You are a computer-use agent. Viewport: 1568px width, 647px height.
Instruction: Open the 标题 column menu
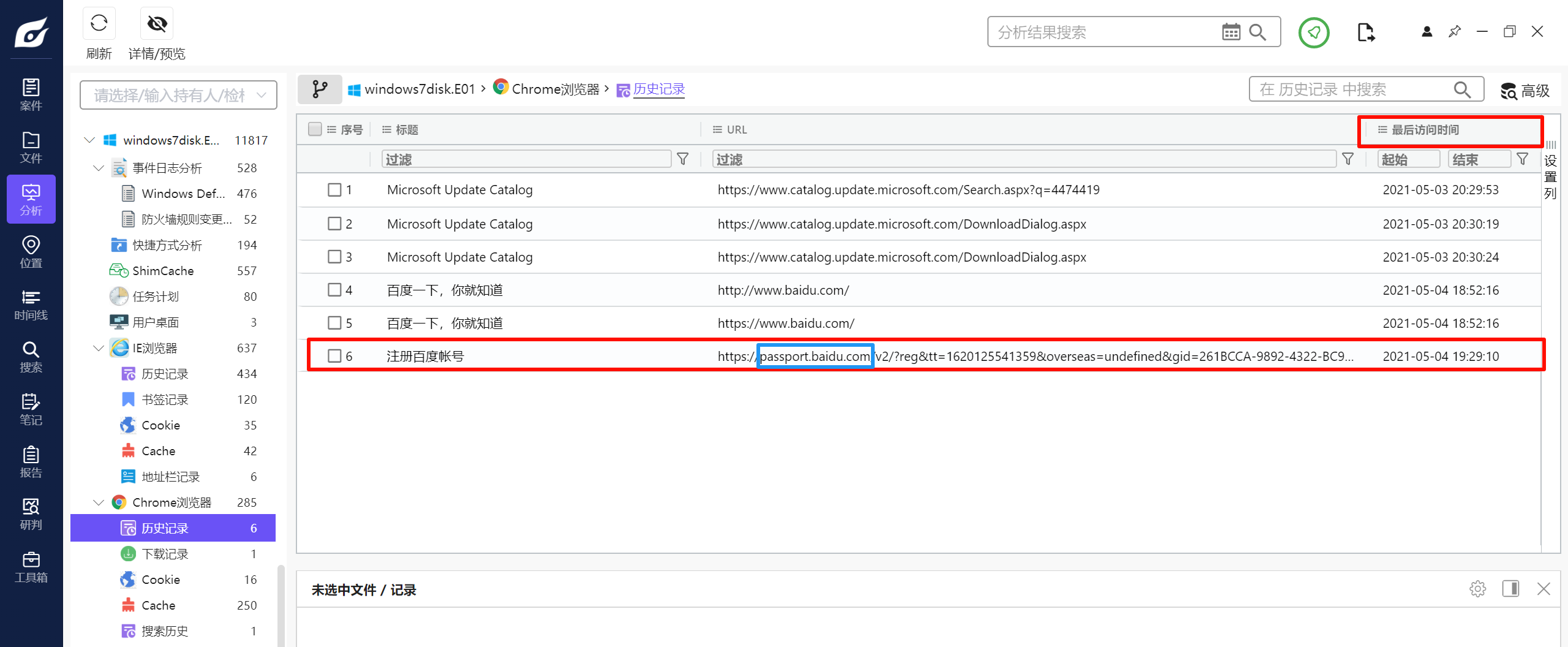point(386,129)
